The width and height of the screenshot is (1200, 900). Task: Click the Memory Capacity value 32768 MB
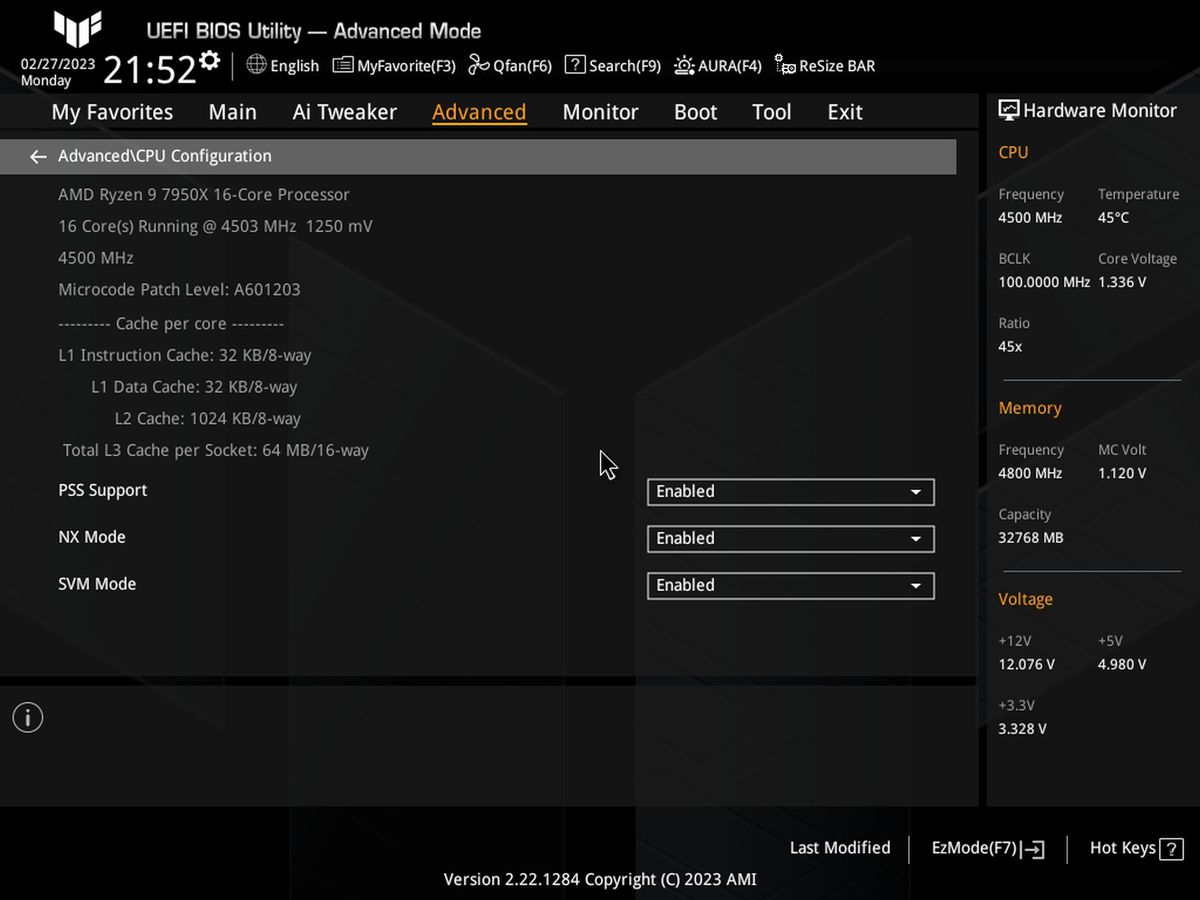(x=1031, y=538)
